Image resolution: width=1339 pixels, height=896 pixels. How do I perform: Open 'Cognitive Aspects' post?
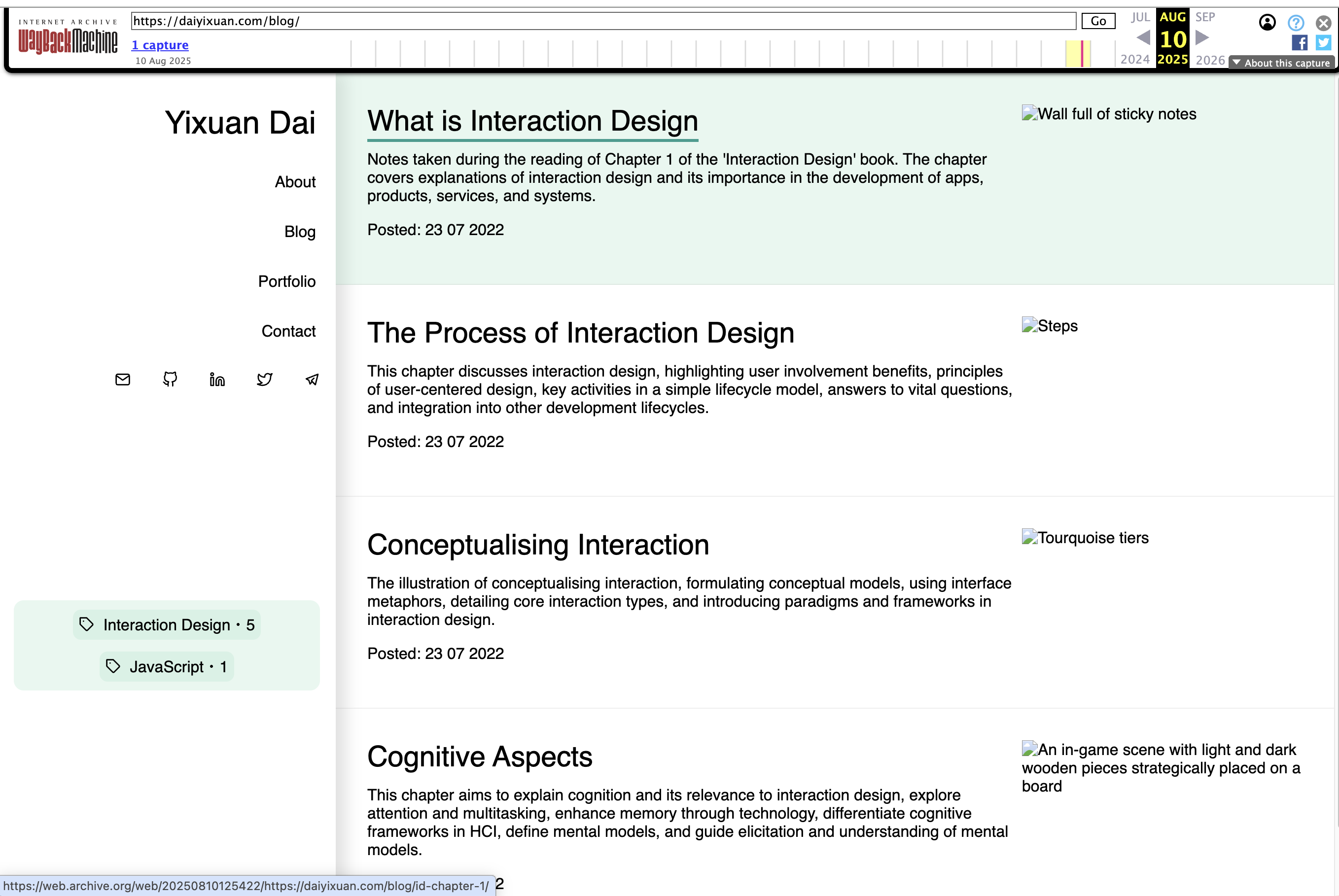click(480, 757)
